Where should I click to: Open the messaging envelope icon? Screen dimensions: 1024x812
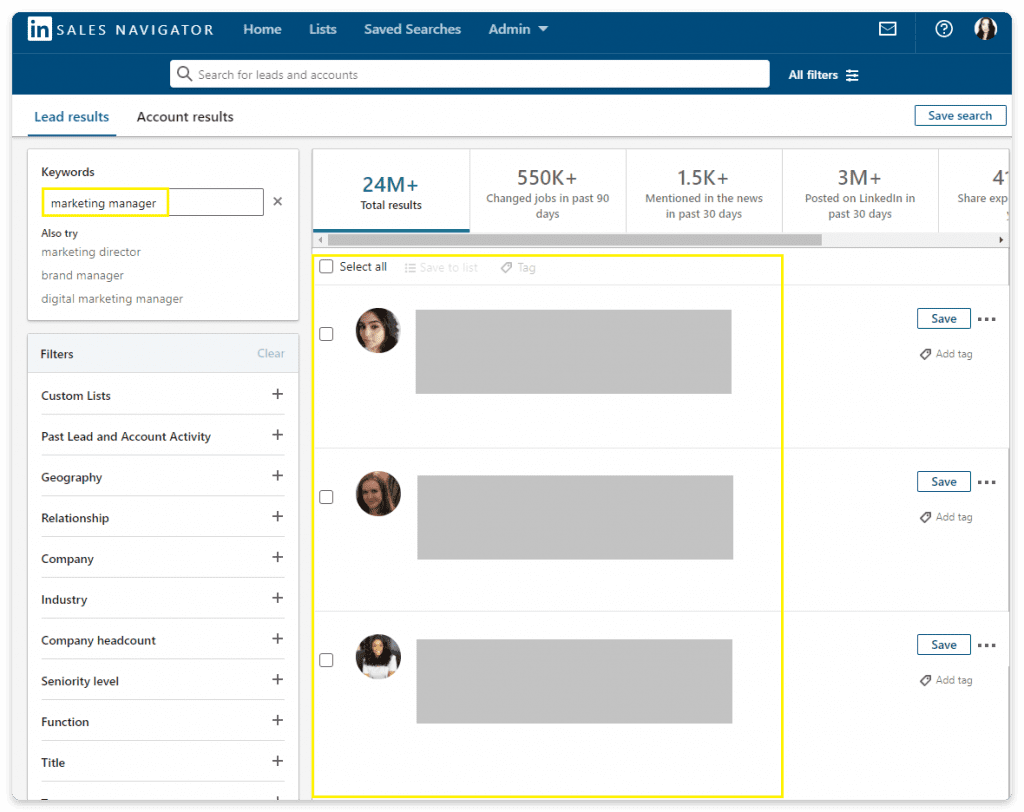(x=888, y=28)
